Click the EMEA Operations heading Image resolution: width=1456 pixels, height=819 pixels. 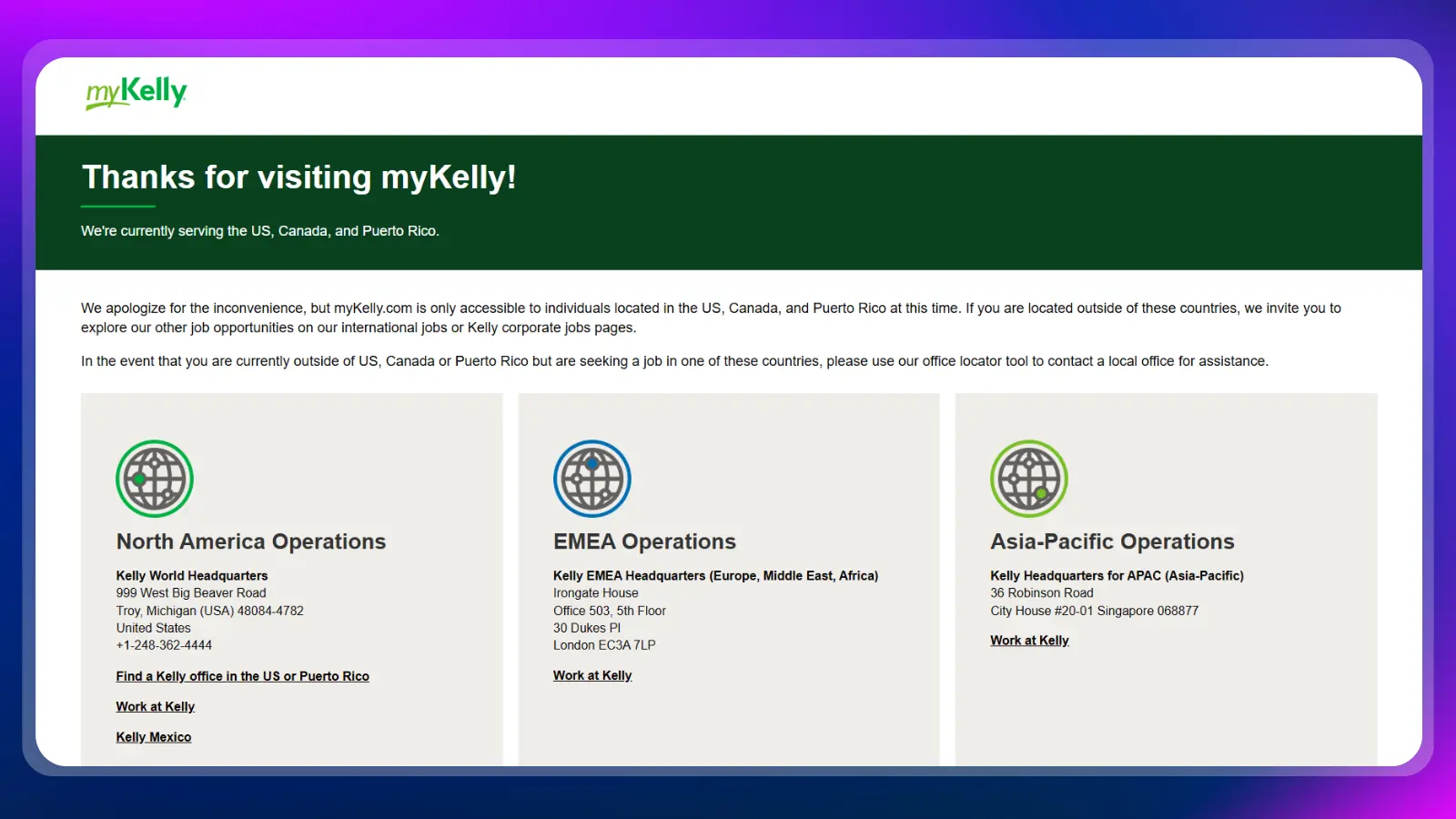point(644,541)
